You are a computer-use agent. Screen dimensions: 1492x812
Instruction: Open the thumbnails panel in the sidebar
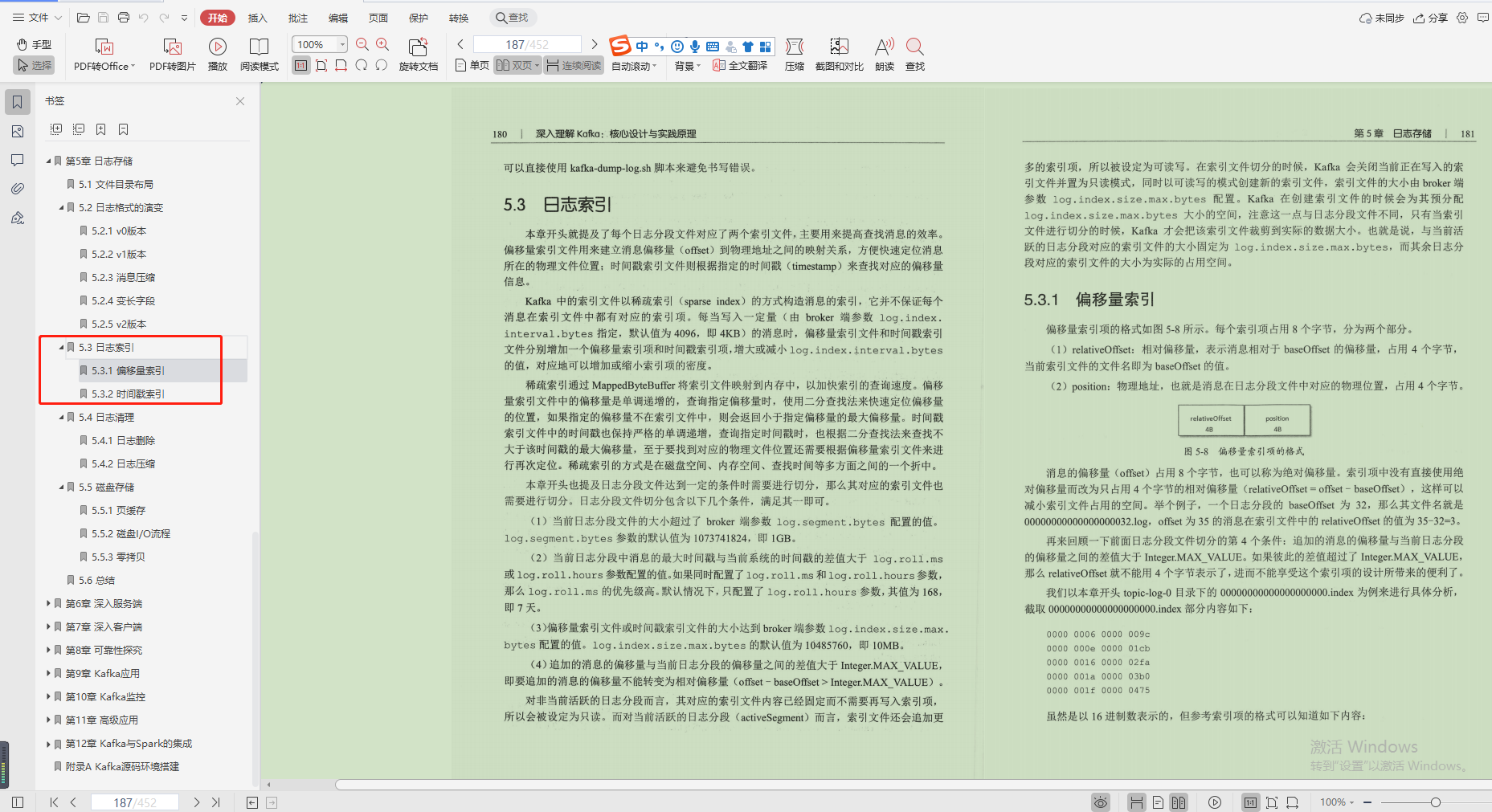coord(18,131)
